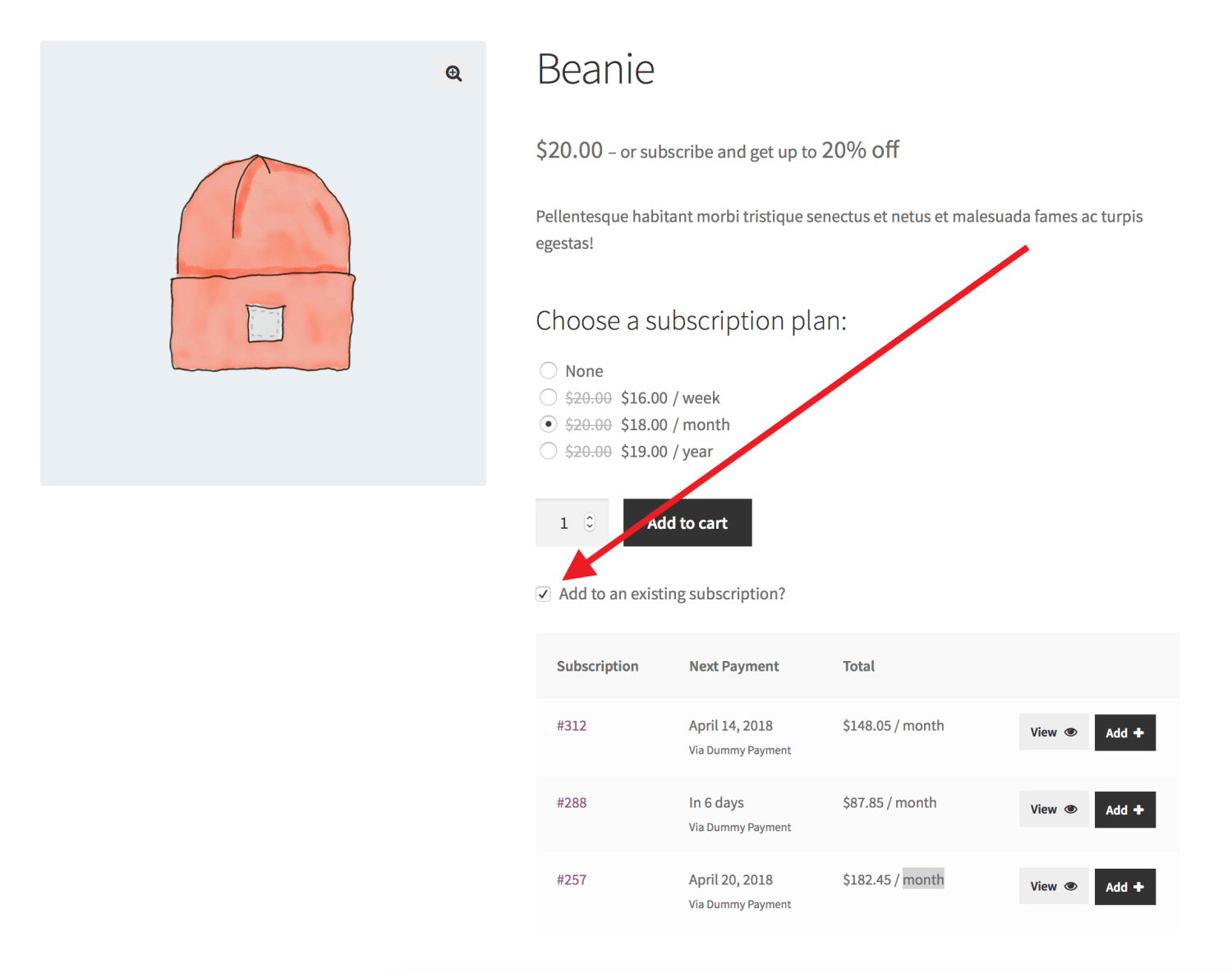Select the None subscription plan option
The width and height of the screenshot is (1232, 973).
pos(549,371)
